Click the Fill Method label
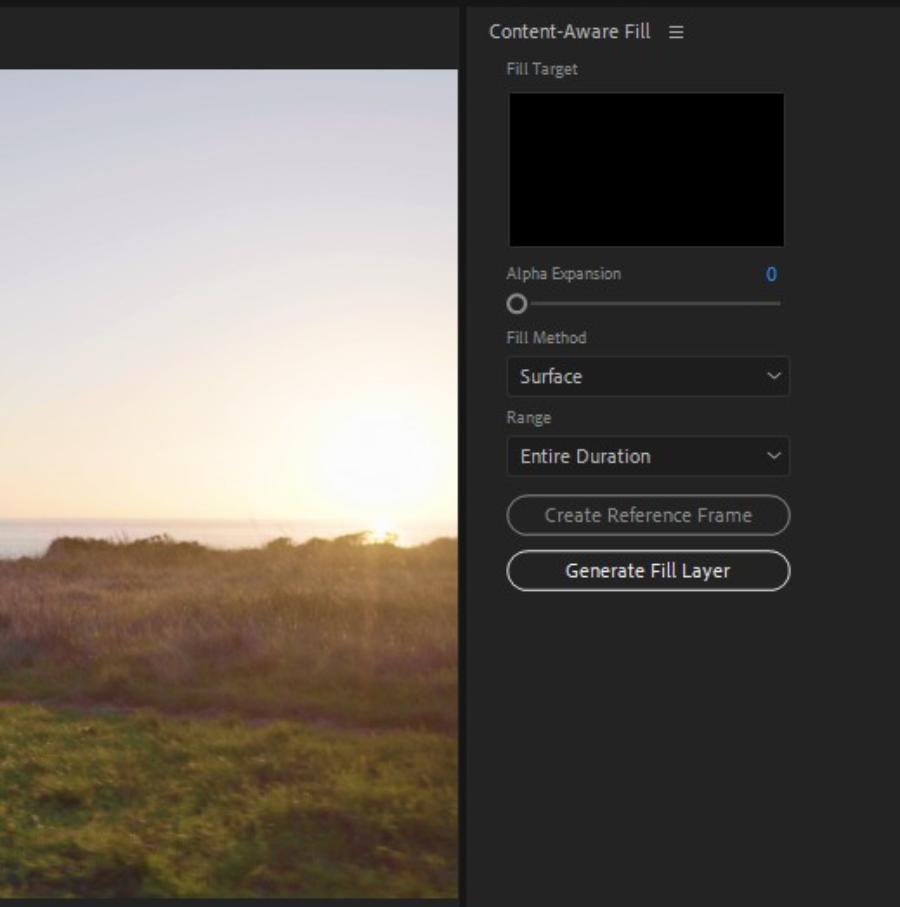The image size is (900, 907). click(x=546, y=338)
